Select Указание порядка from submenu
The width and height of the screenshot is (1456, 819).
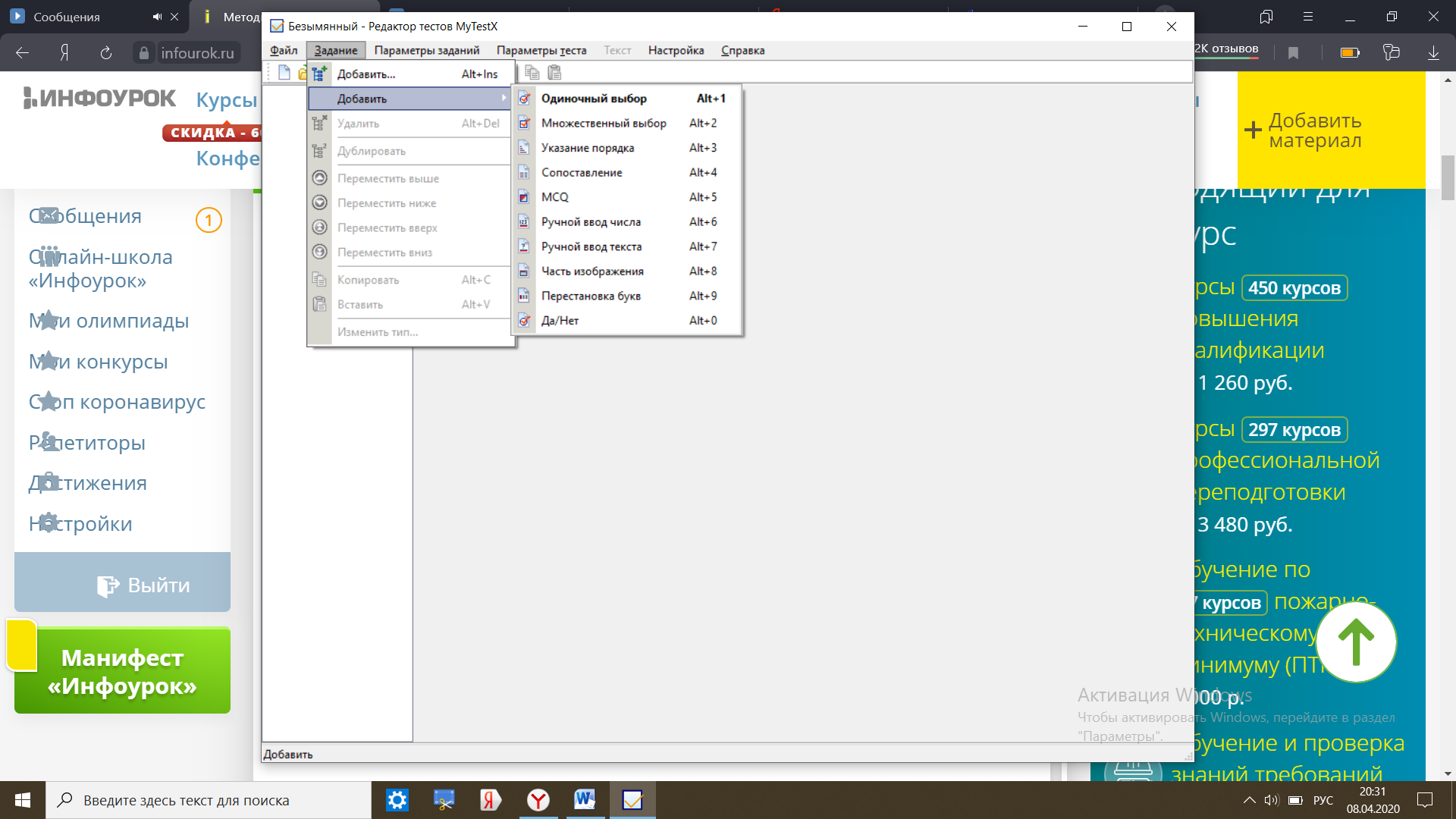point(626,148)
